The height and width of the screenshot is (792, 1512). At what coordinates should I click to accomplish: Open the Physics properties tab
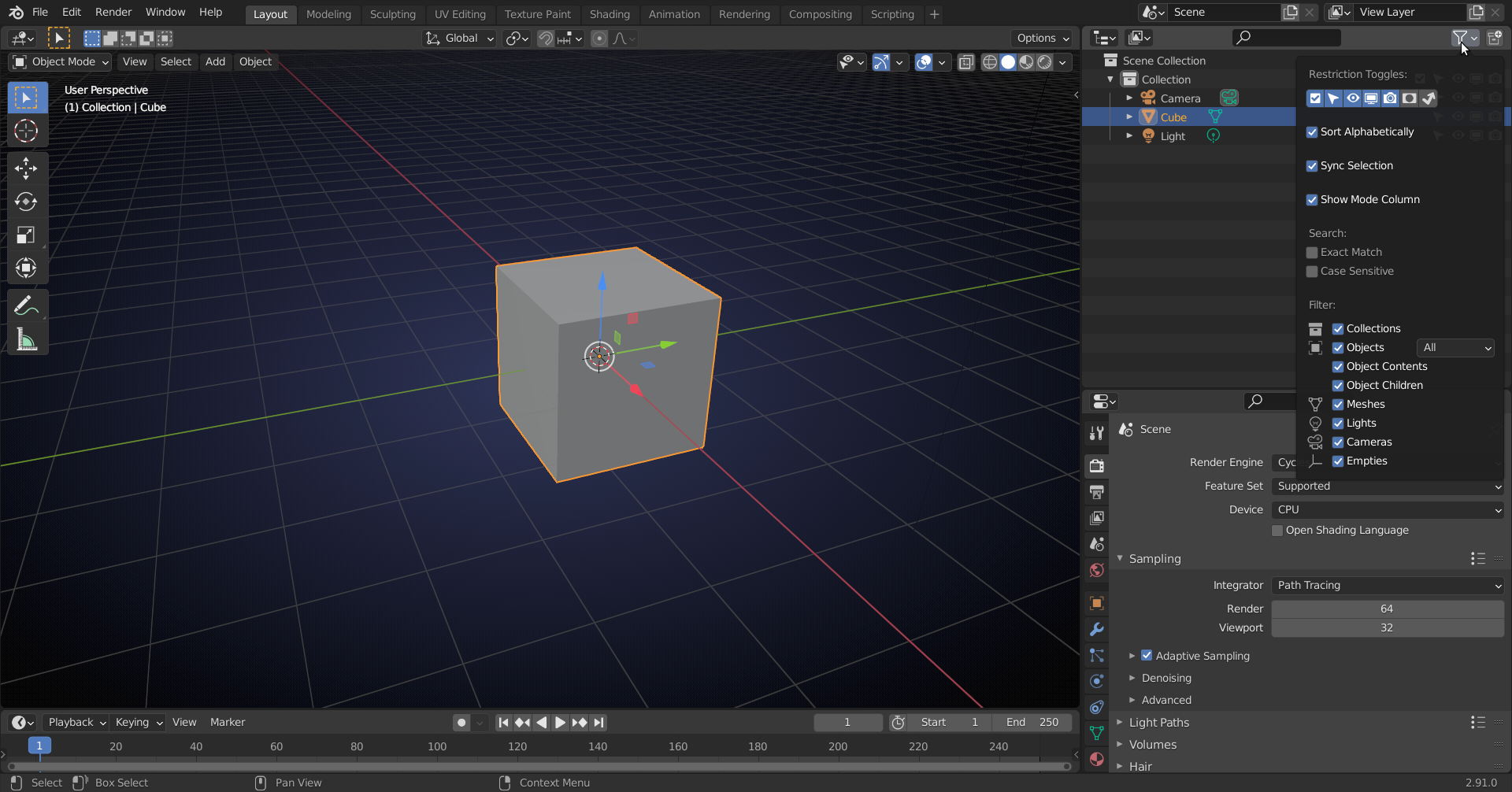(1096, 681)
